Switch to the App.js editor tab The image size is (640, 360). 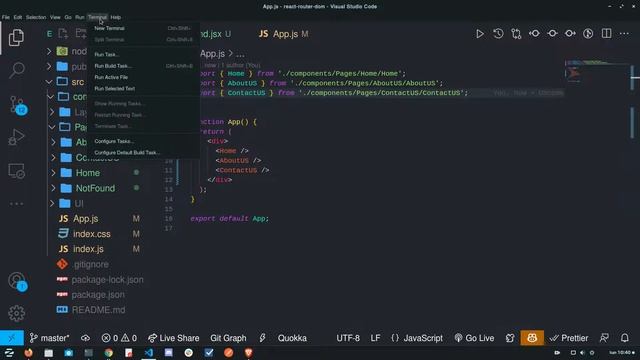pos(284,34)
